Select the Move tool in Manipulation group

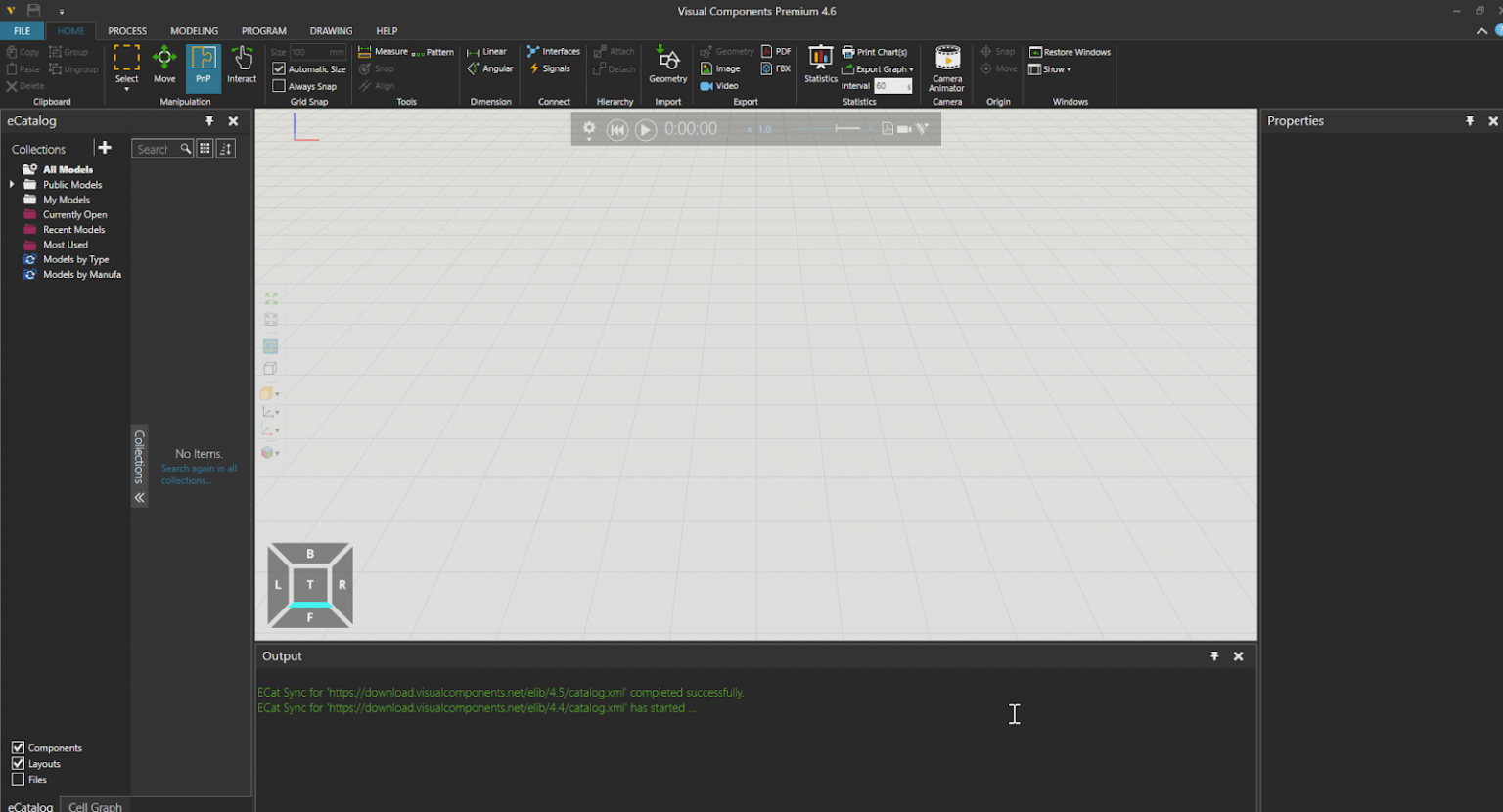[x=164, y=67]
